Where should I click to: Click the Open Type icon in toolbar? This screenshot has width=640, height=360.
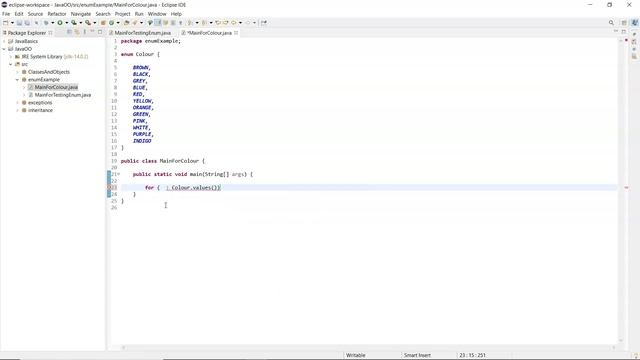[127, 23]
